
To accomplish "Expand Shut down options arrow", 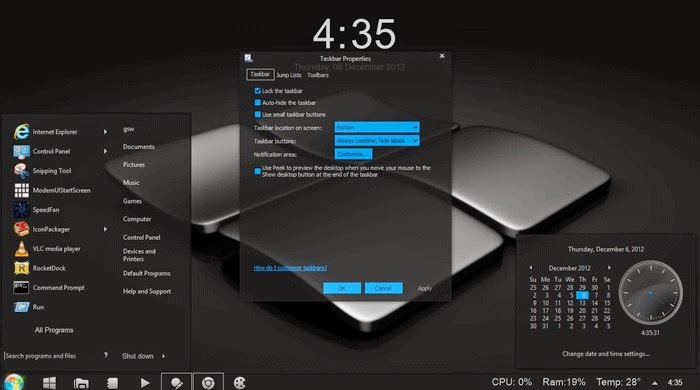I will click(x=163, y=356).
